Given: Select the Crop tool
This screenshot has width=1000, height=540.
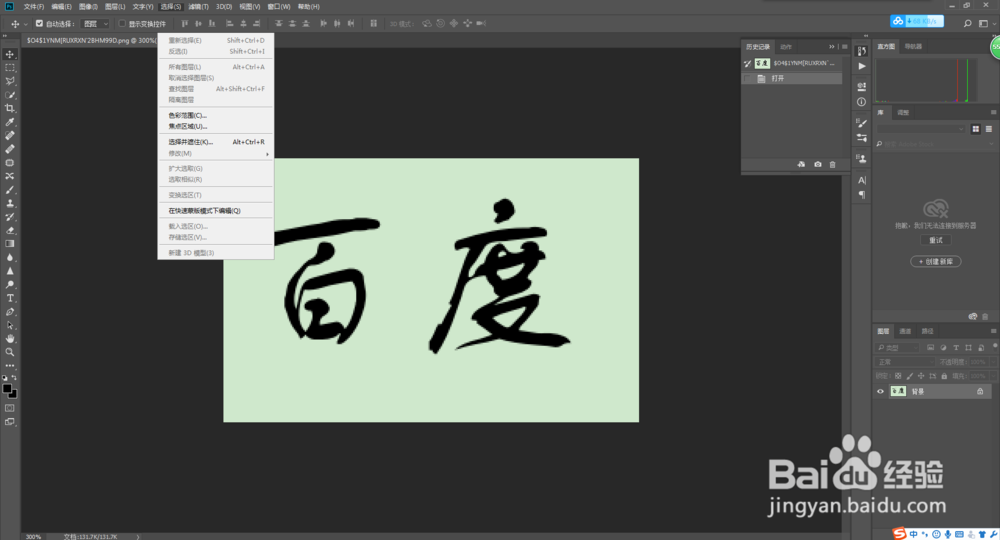Looking at the screenshot, I should (x=10, y=108).
